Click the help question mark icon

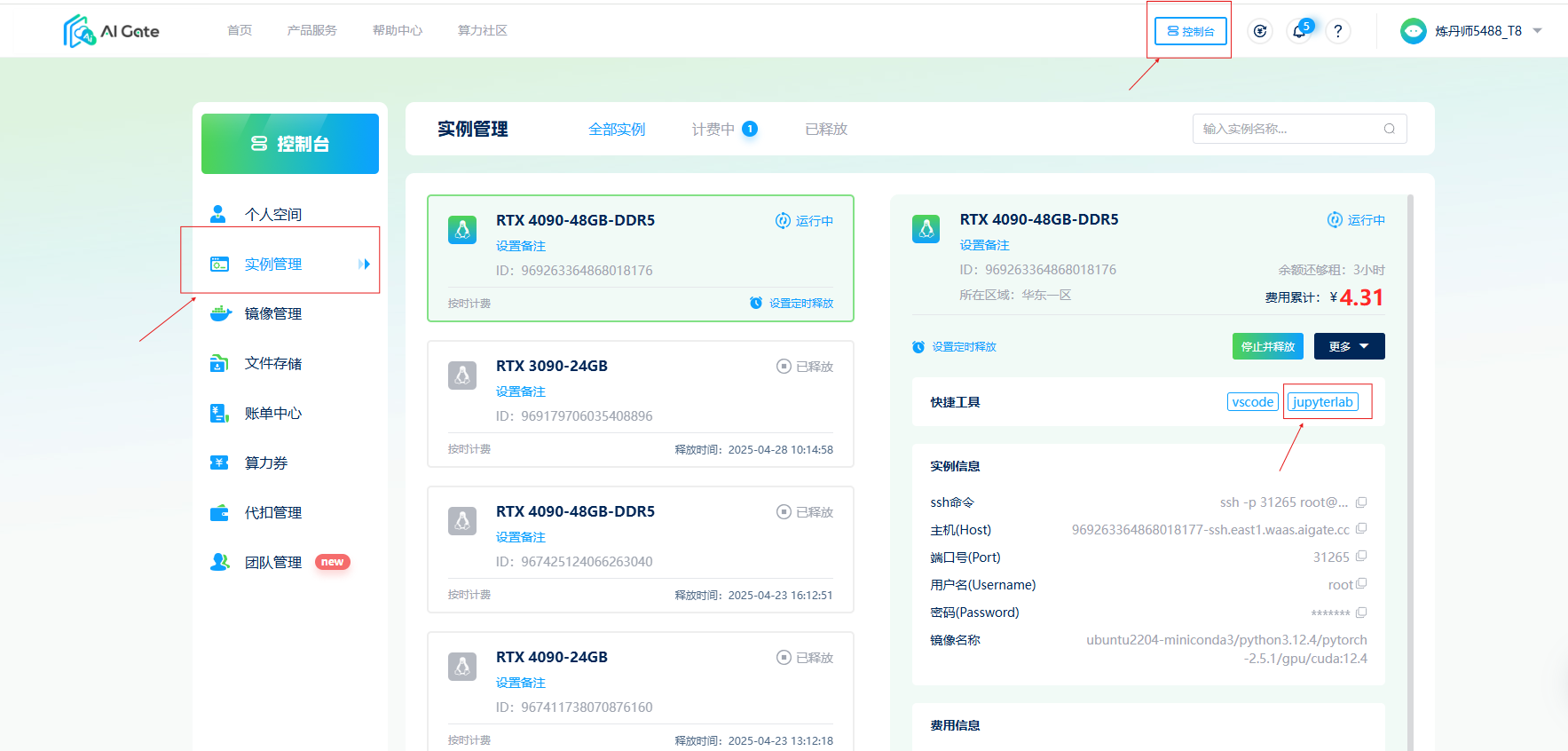[1337, 31]
